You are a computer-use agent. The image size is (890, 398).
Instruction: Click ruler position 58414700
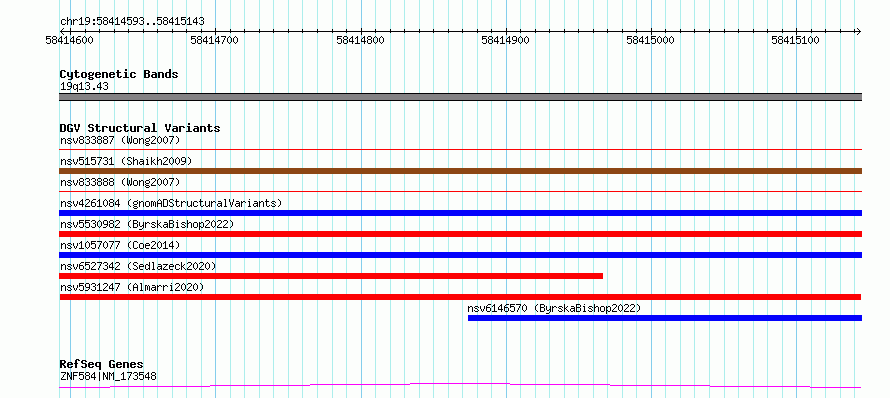tap(215, 40)
